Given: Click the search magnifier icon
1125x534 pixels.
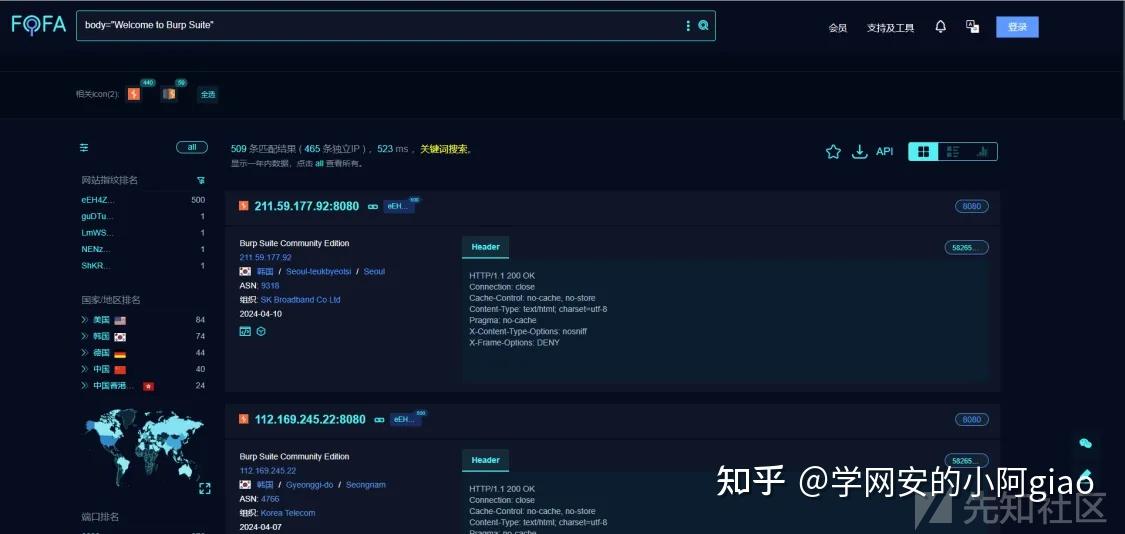Looking at the screenshot, I should (x=703, y=25).
